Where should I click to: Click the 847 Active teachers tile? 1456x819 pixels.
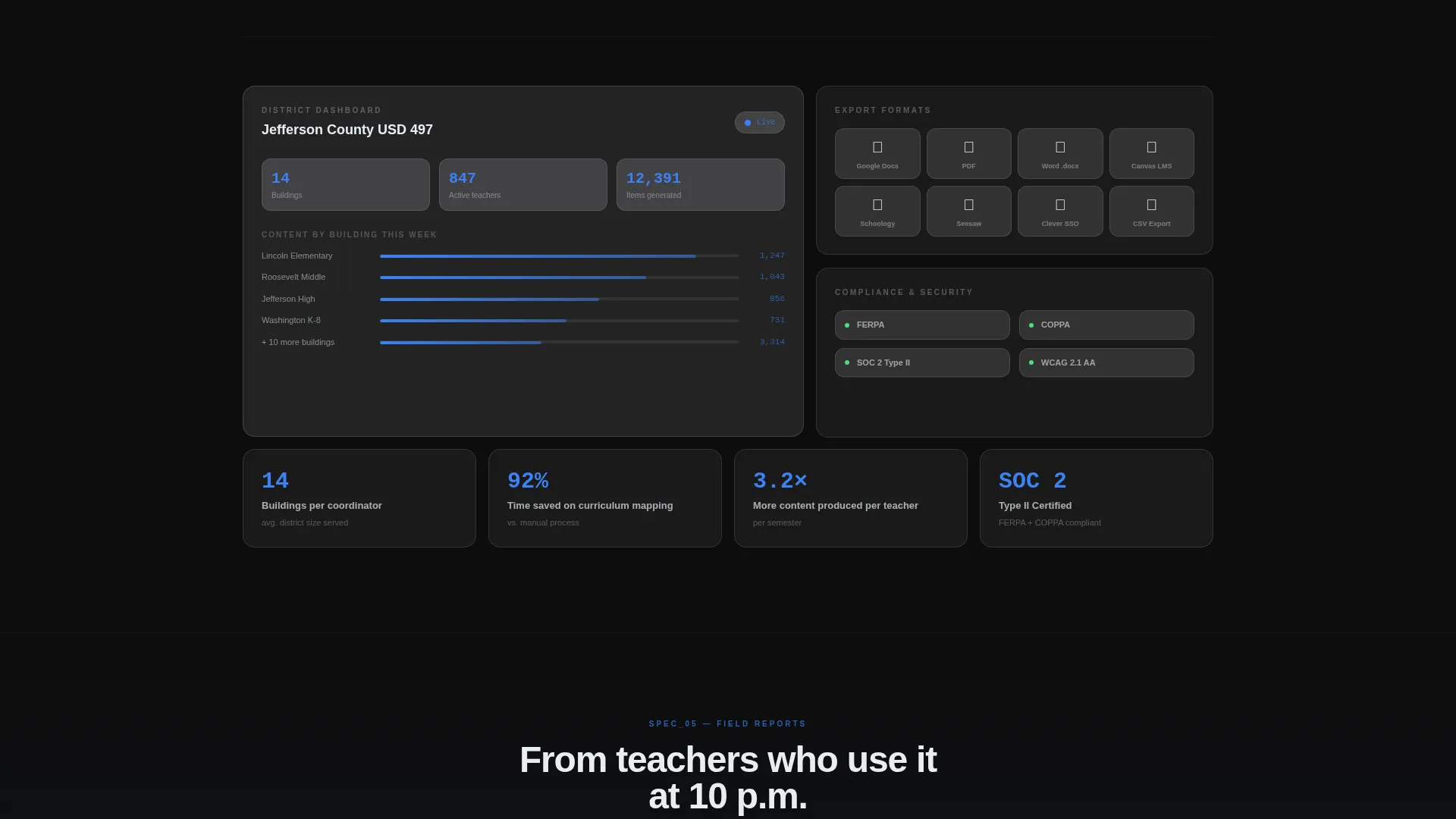pyautogui.click(x=523, y=184)
